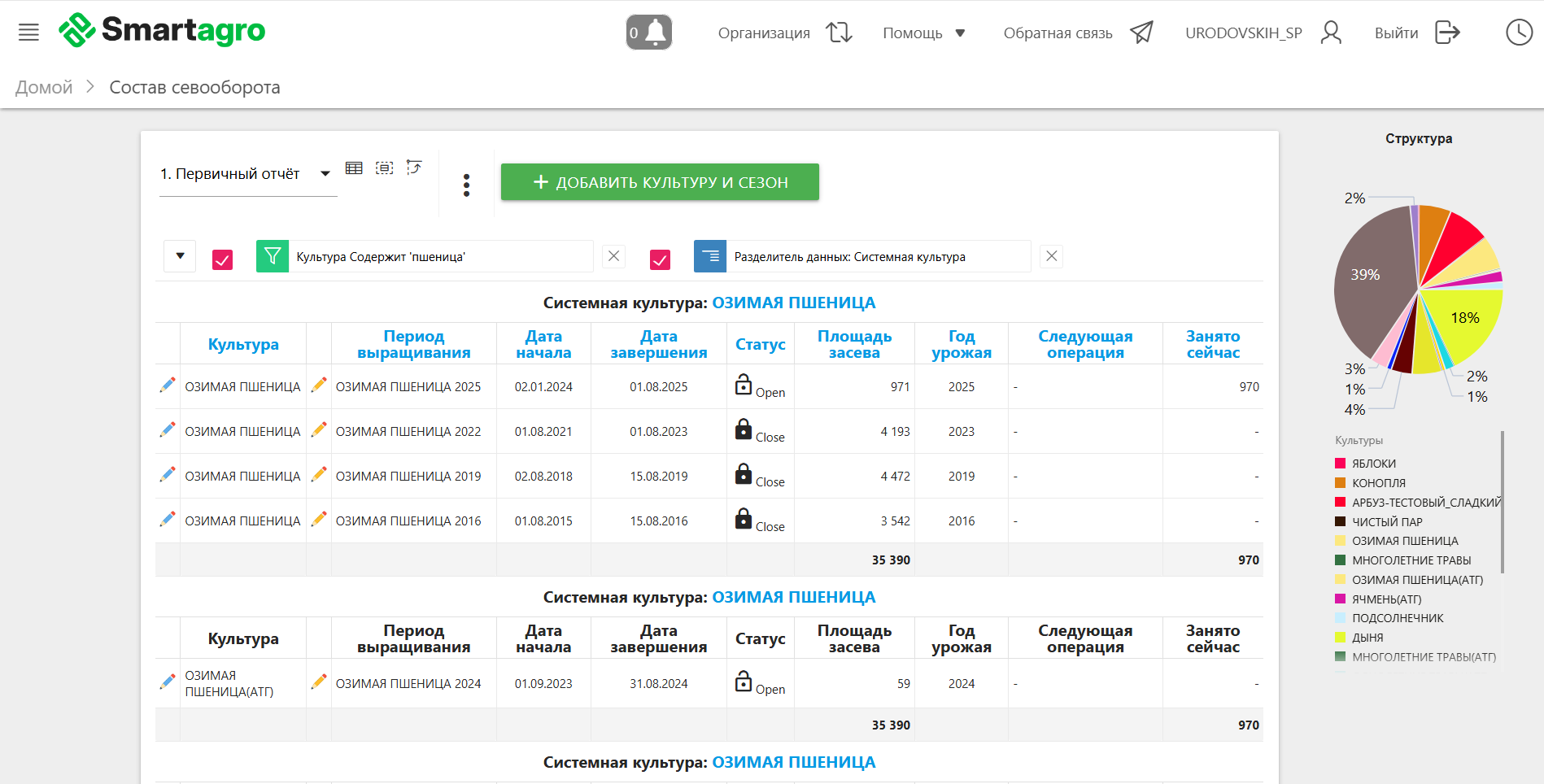
Task: Open the three-dot more options menu
Action: pyautogui.click(x=466, y=185)
